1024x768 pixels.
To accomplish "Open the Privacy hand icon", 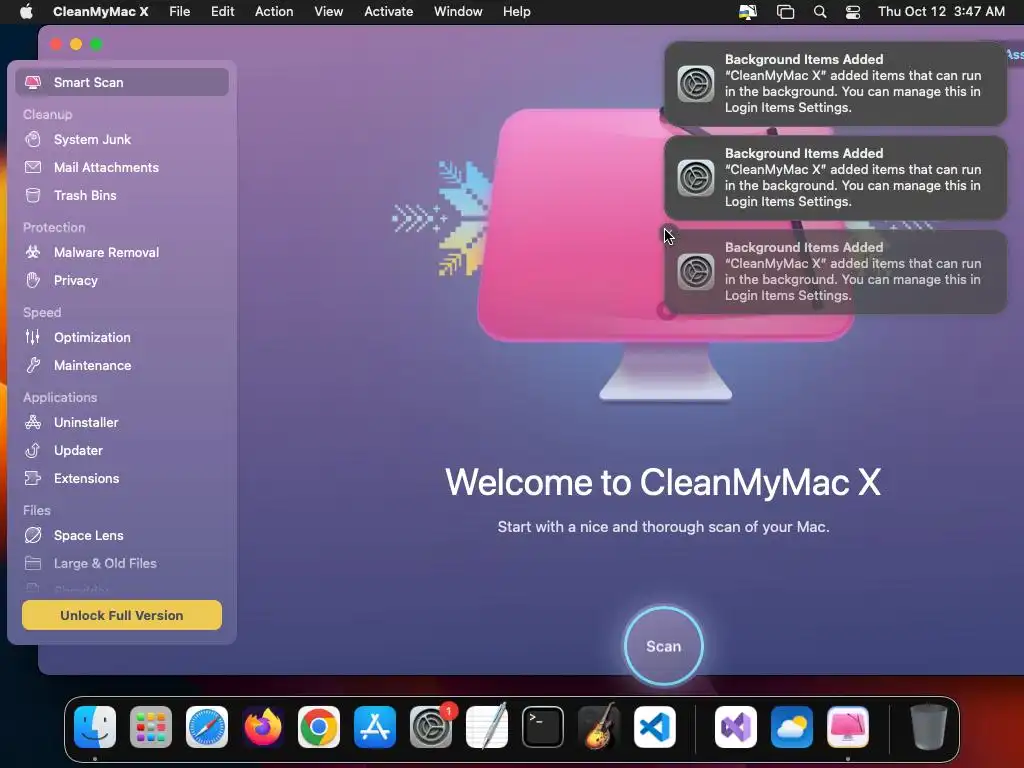I will point(33,280).
